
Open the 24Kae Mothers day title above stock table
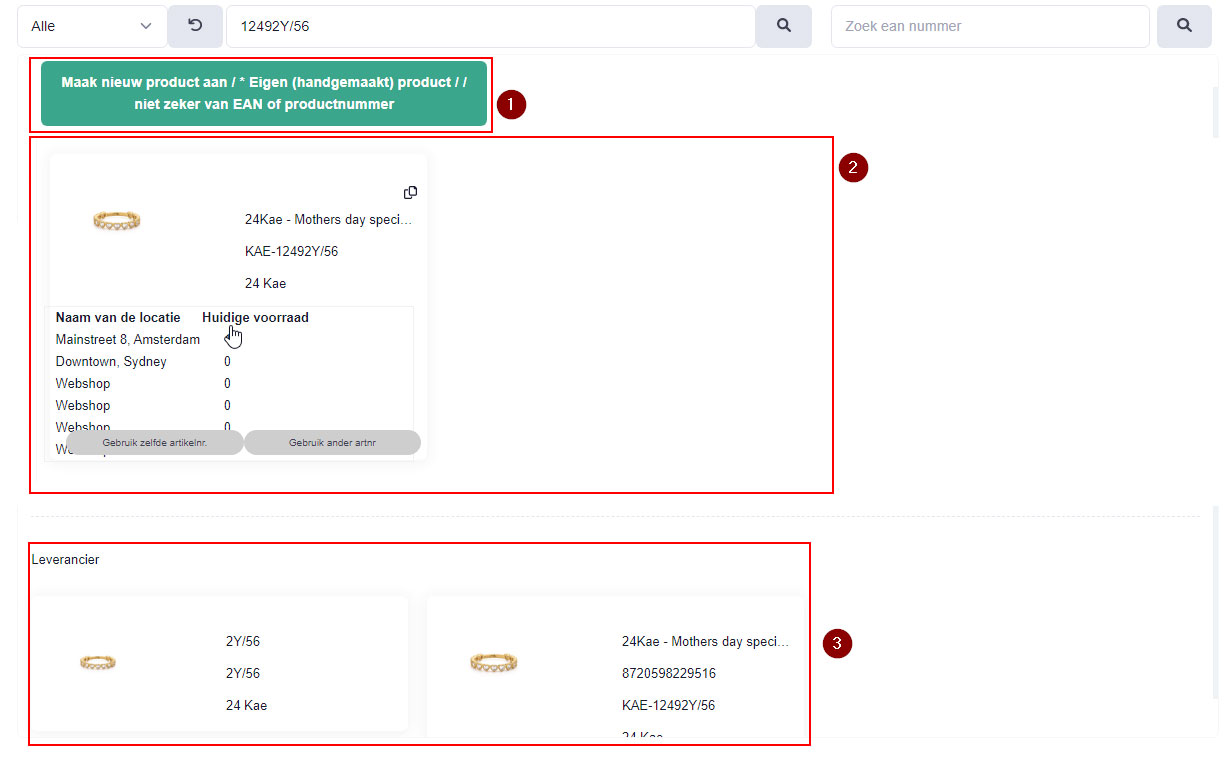coord(328,219)
